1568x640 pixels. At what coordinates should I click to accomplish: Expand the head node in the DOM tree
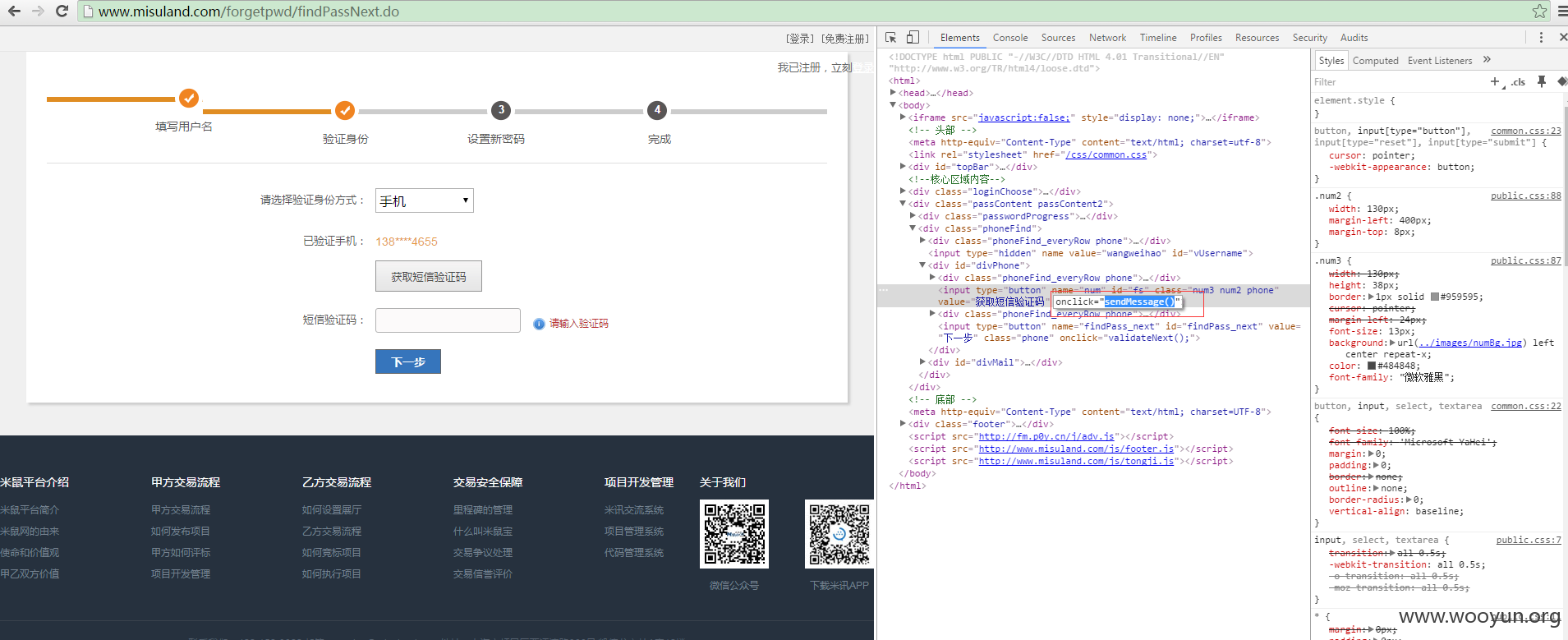point(893,93)
